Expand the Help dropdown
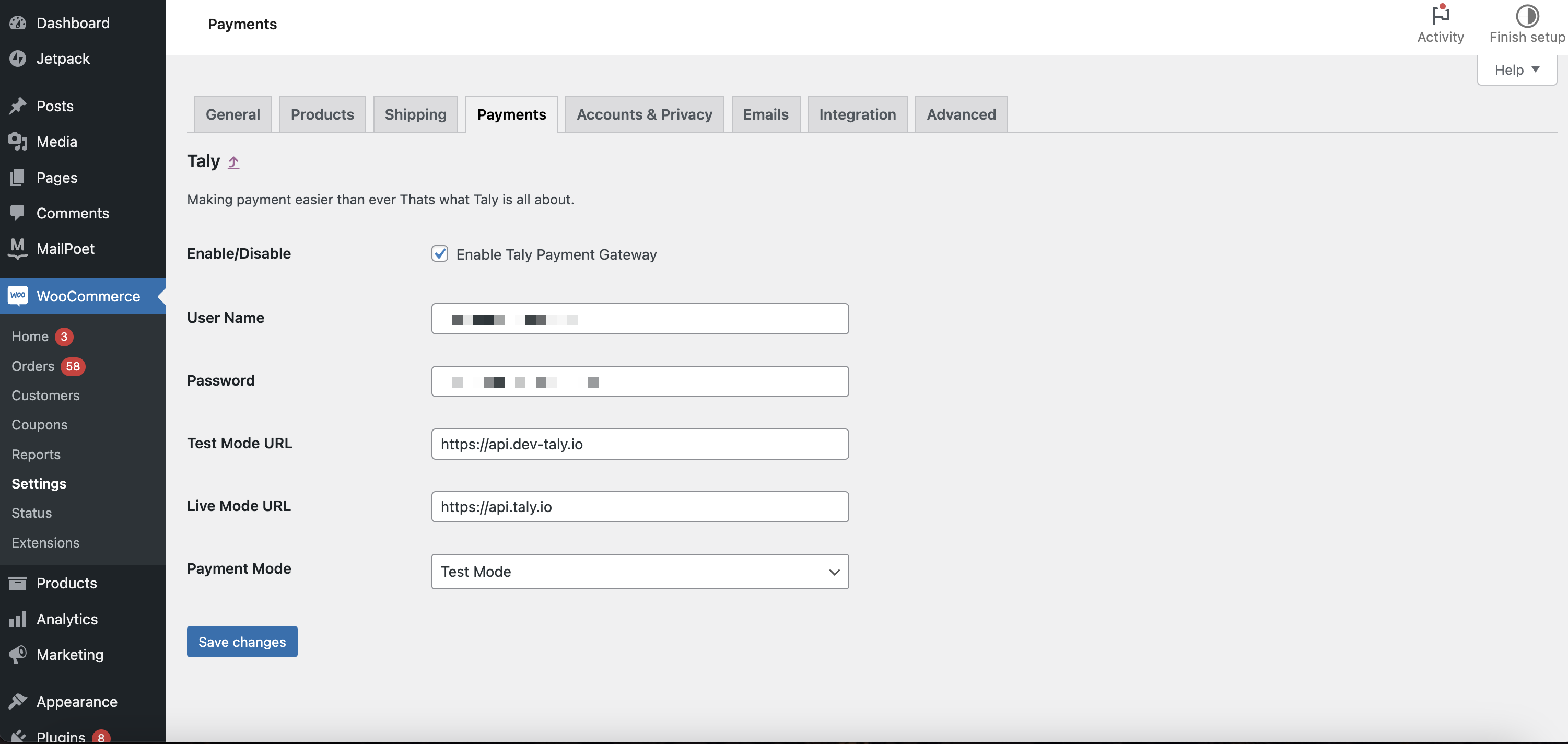Screen dimensions: 1568x744 tap(1516, 70)
